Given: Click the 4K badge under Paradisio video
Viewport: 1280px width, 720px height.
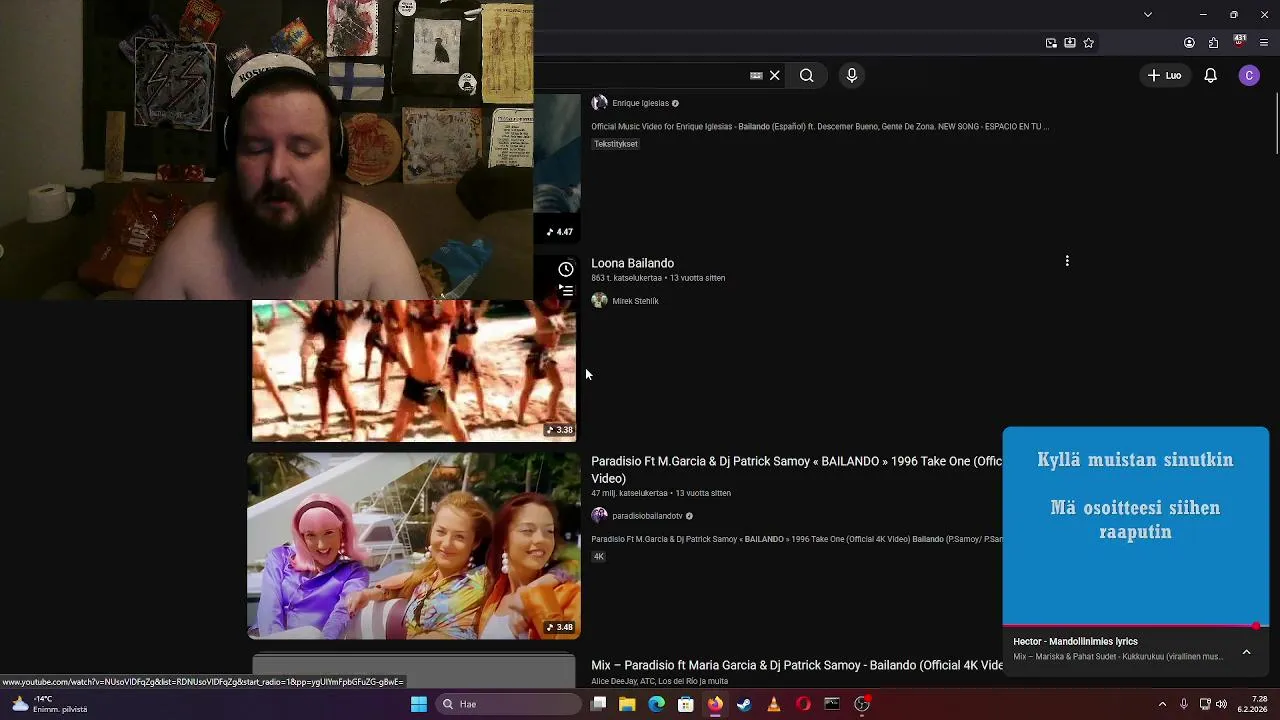Looking at the screenshot, I should 599,557.
